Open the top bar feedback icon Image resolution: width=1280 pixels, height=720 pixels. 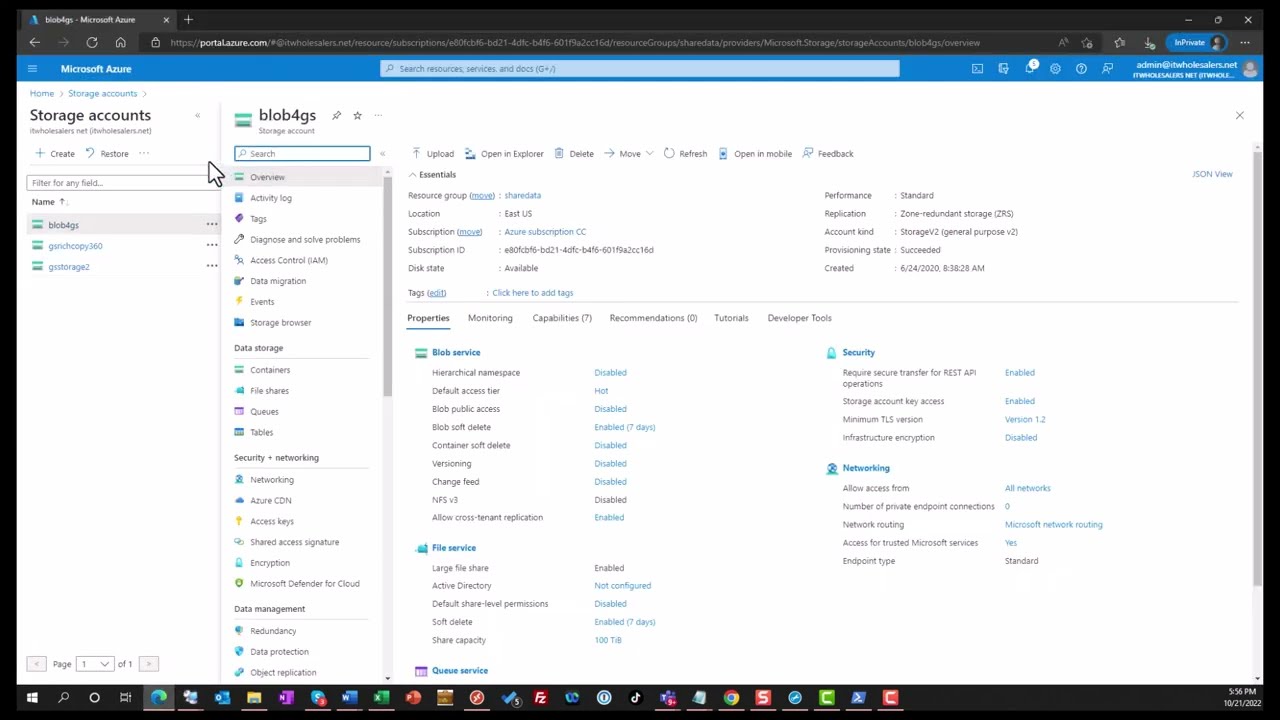point(1107,69)
